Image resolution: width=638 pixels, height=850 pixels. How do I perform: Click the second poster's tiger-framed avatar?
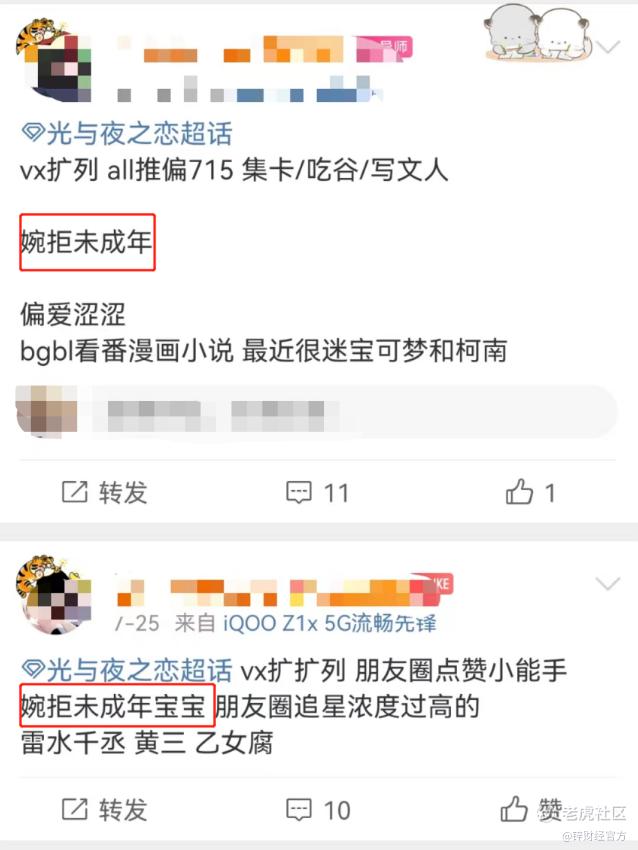point(53,595)
